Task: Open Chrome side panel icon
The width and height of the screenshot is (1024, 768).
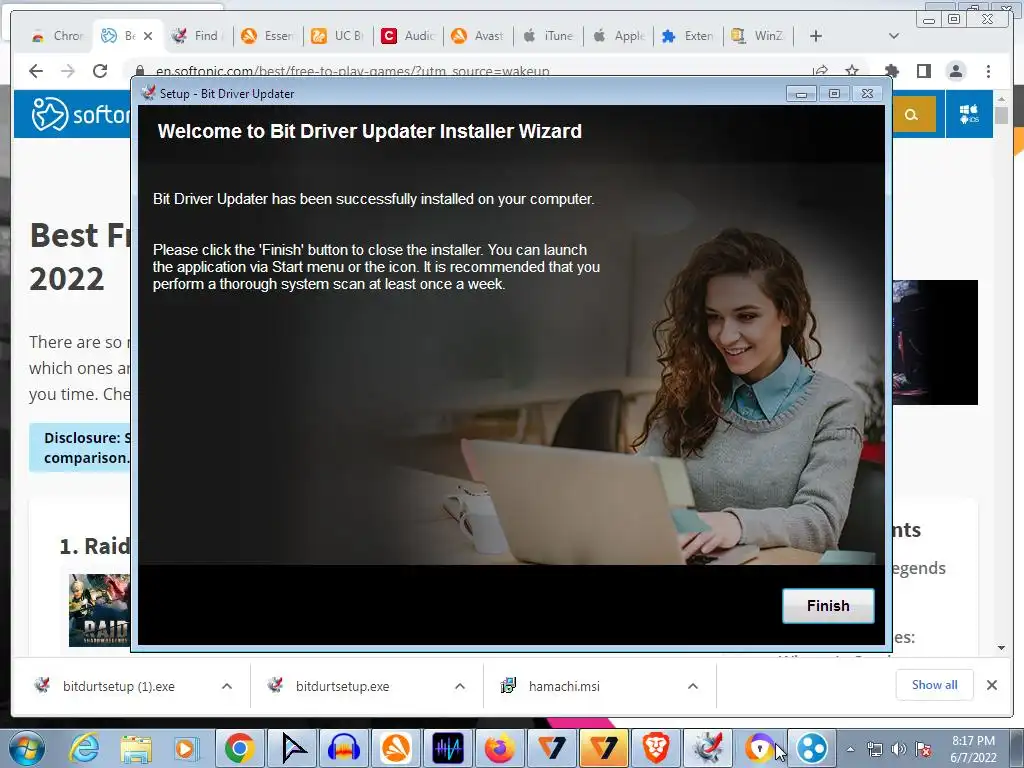Action: pos(923,71)
